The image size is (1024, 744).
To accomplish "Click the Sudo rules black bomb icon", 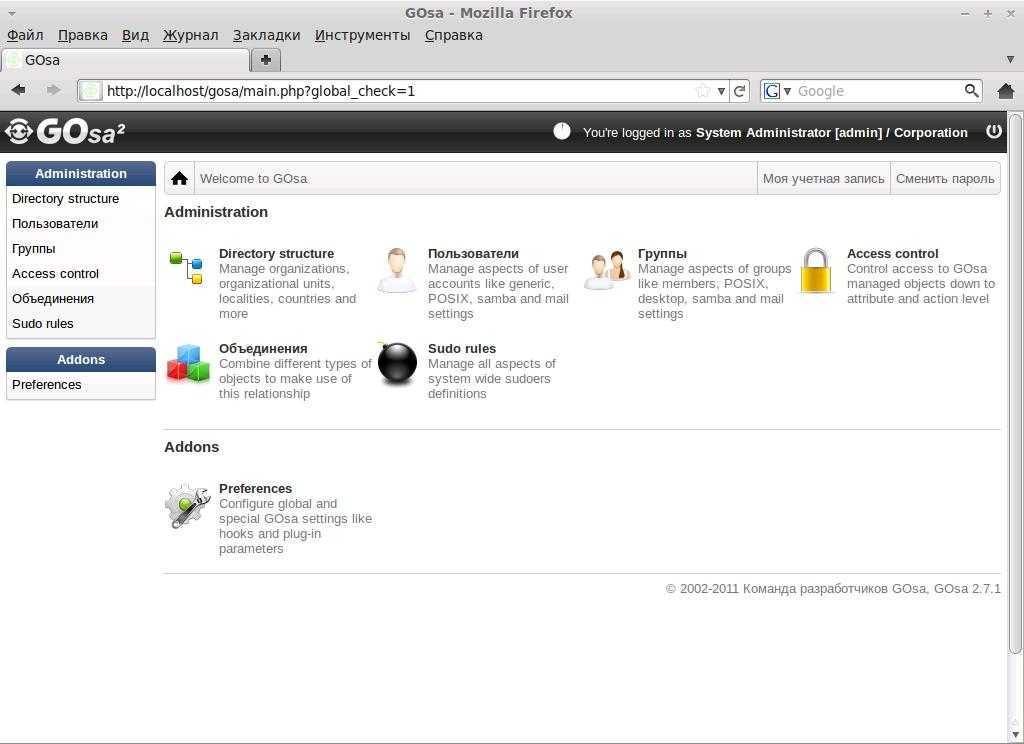I will 397,364.
